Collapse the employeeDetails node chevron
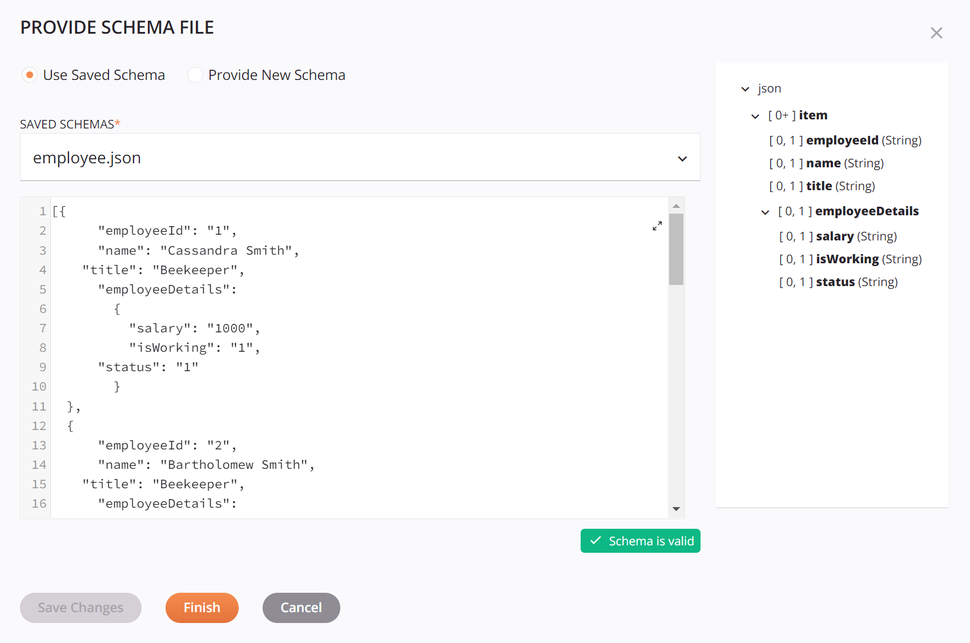Viewport: 970px width, 643px height. tap(765, 212)
